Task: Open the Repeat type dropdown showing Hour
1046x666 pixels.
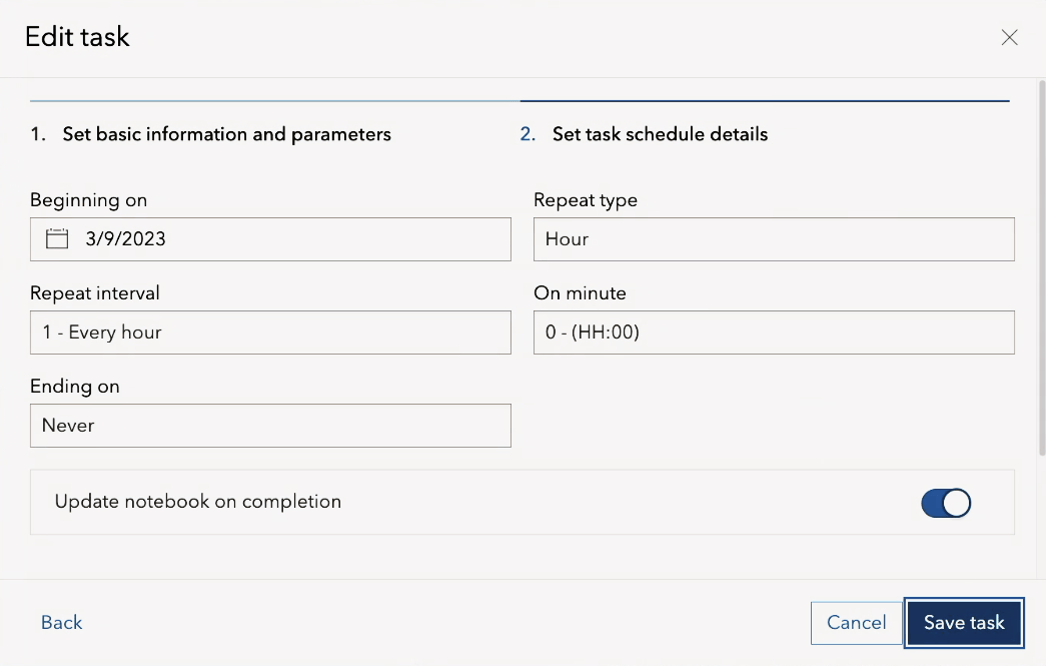Action: pyautogui.click(x=773, y=240)
